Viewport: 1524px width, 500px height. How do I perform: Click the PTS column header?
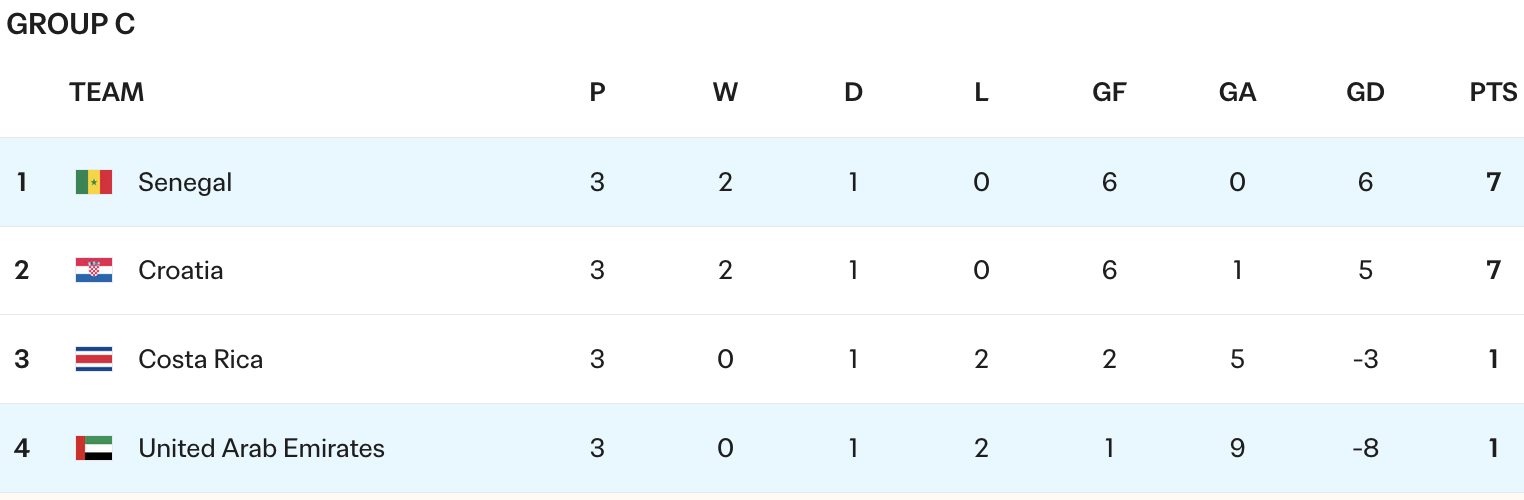coord(1493,93)
